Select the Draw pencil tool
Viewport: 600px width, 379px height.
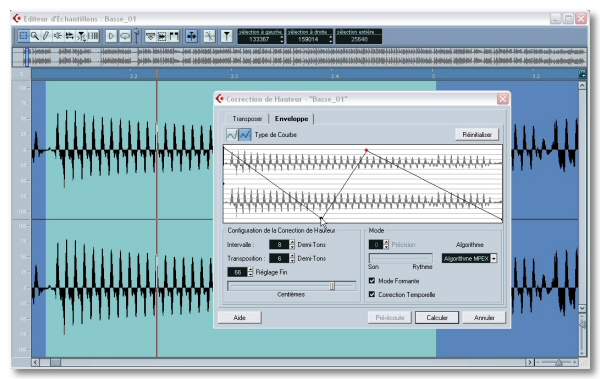coord(46,36)
